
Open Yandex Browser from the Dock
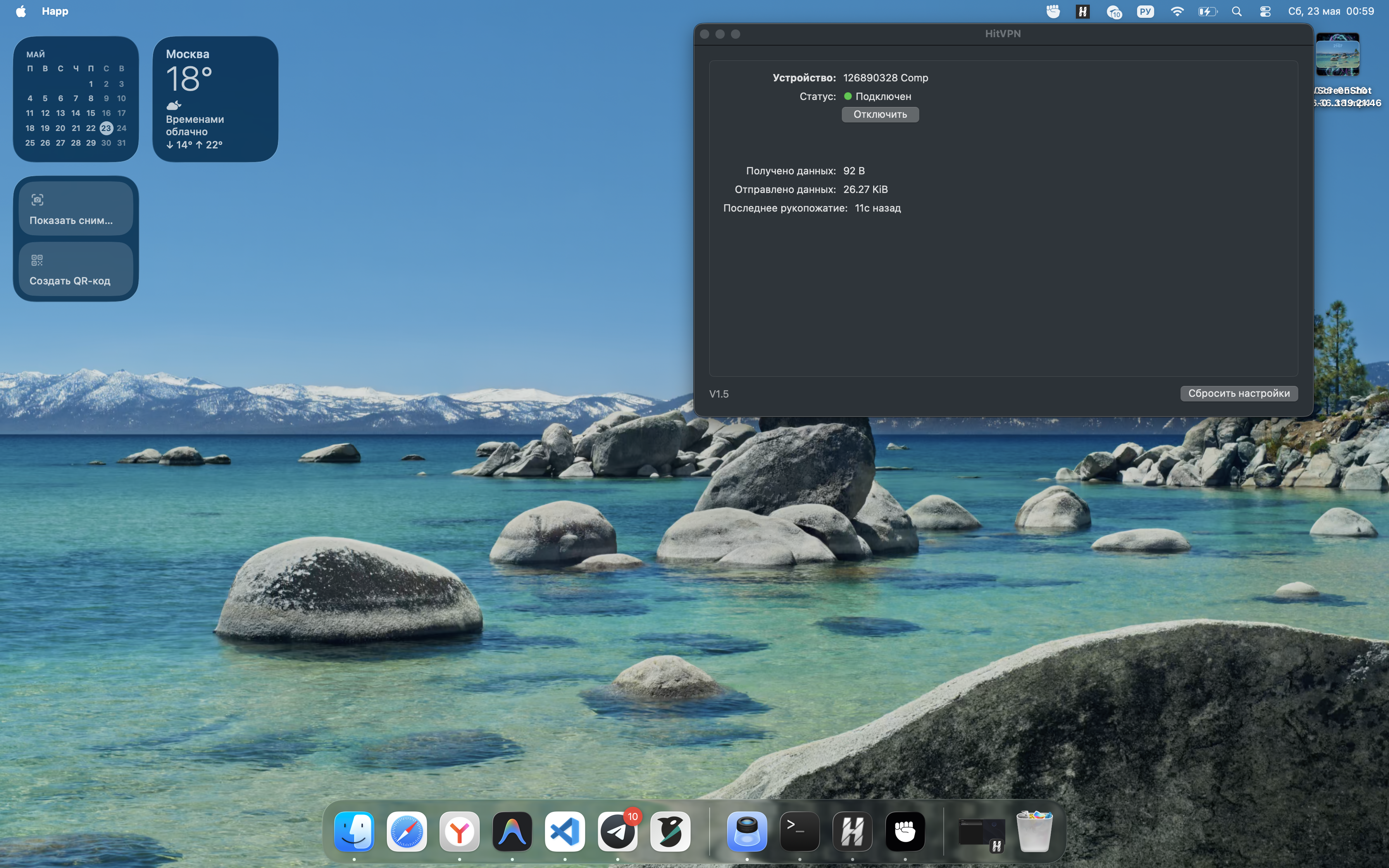459,831
